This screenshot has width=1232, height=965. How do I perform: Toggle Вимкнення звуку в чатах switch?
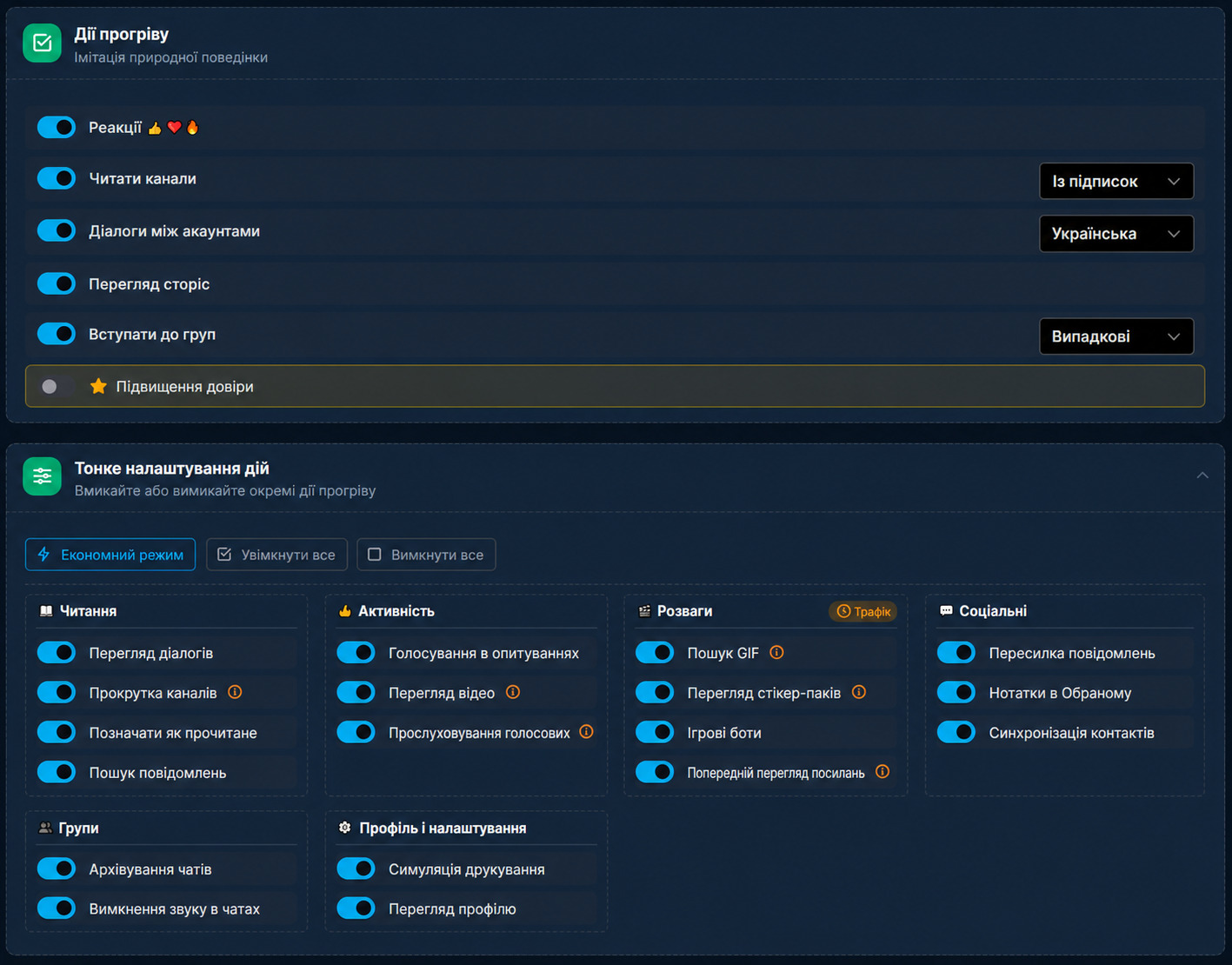(x=57, y=908)
